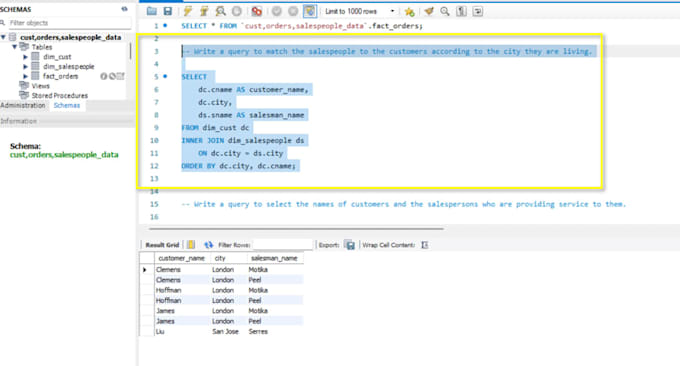This screenshot has width=680, height=366.
Task: Select the Views folder in the tree
Action: click(40, 86)
